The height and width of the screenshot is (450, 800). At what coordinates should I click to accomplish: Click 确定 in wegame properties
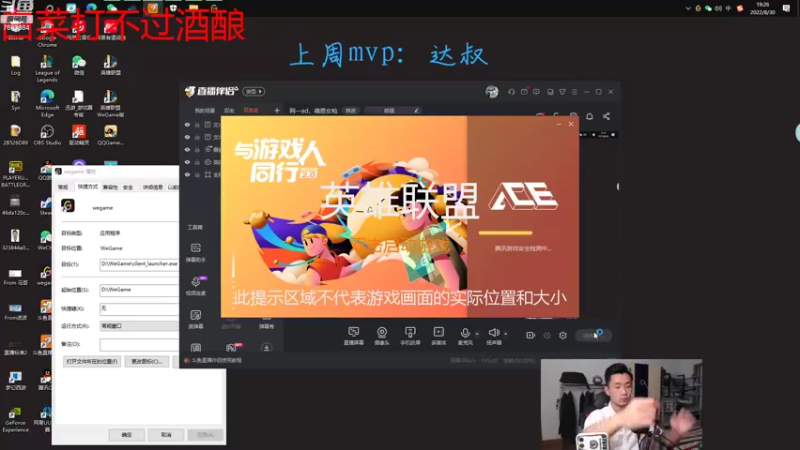(127, 435)
